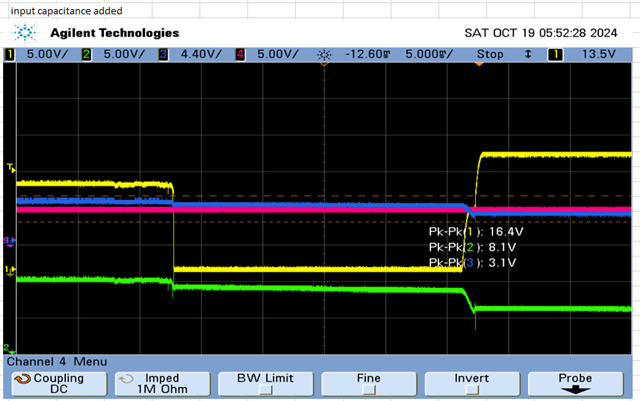Image resolution: width=640 pixels, height=401 pixels.
Task: Select the pink channel 4 badge
Action: [240, 54]
